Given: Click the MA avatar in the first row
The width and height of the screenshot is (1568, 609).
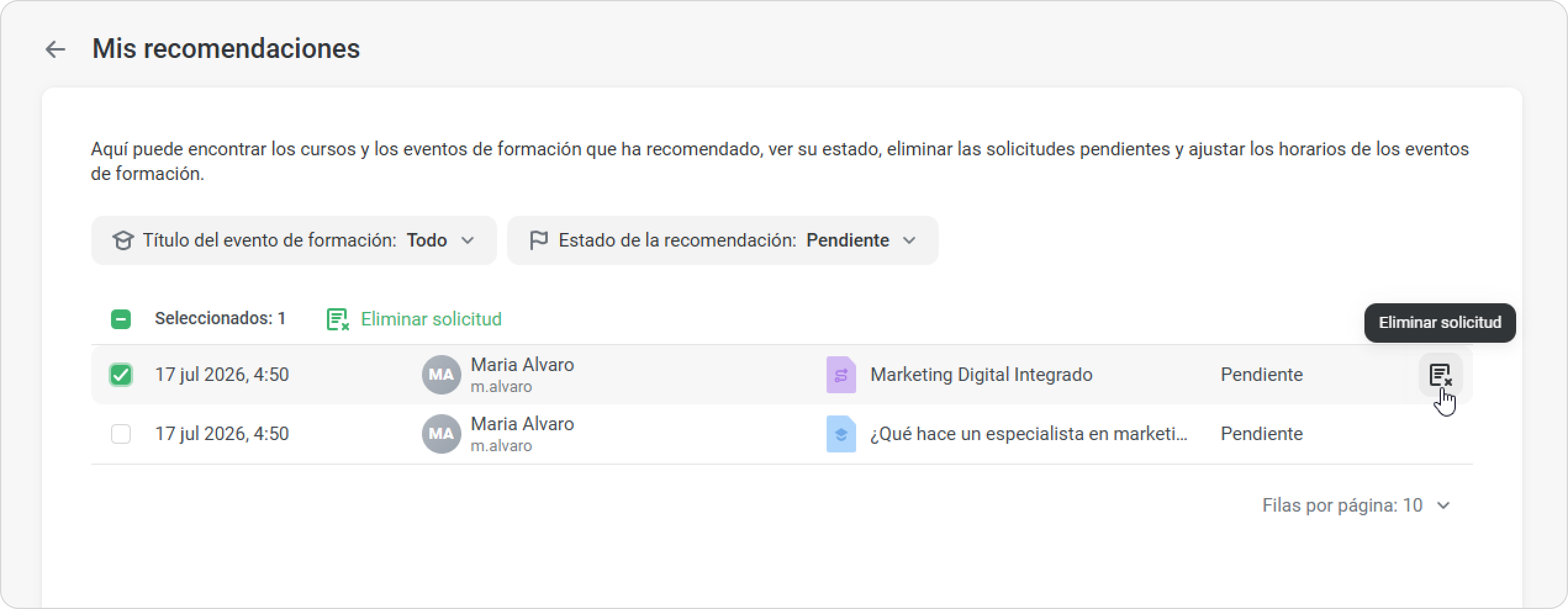Looking at the screenshot, I should coord(441,375).
